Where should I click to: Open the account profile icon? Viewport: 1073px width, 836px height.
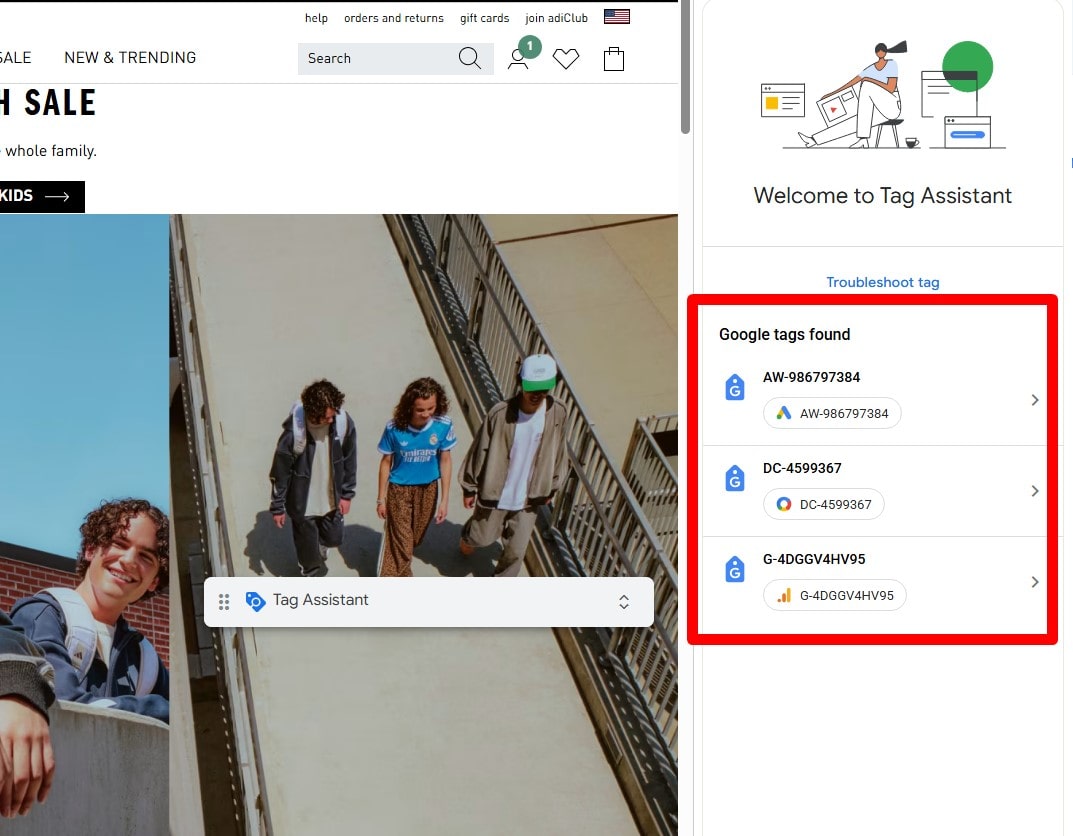point(518,60)
